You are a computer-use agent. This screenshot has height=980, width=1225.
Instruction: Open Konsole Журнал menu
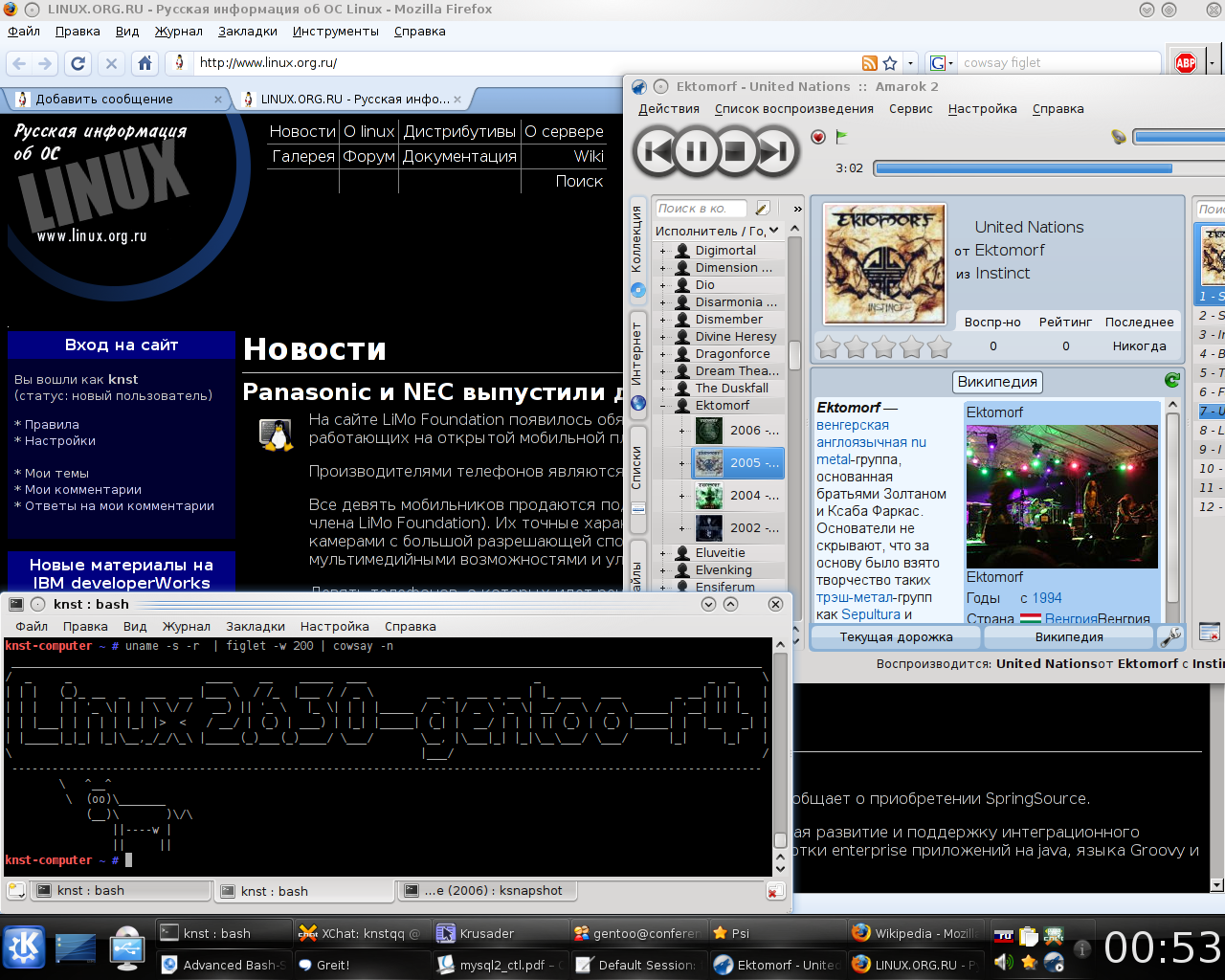pyautogui.click(x=187, y=627)
